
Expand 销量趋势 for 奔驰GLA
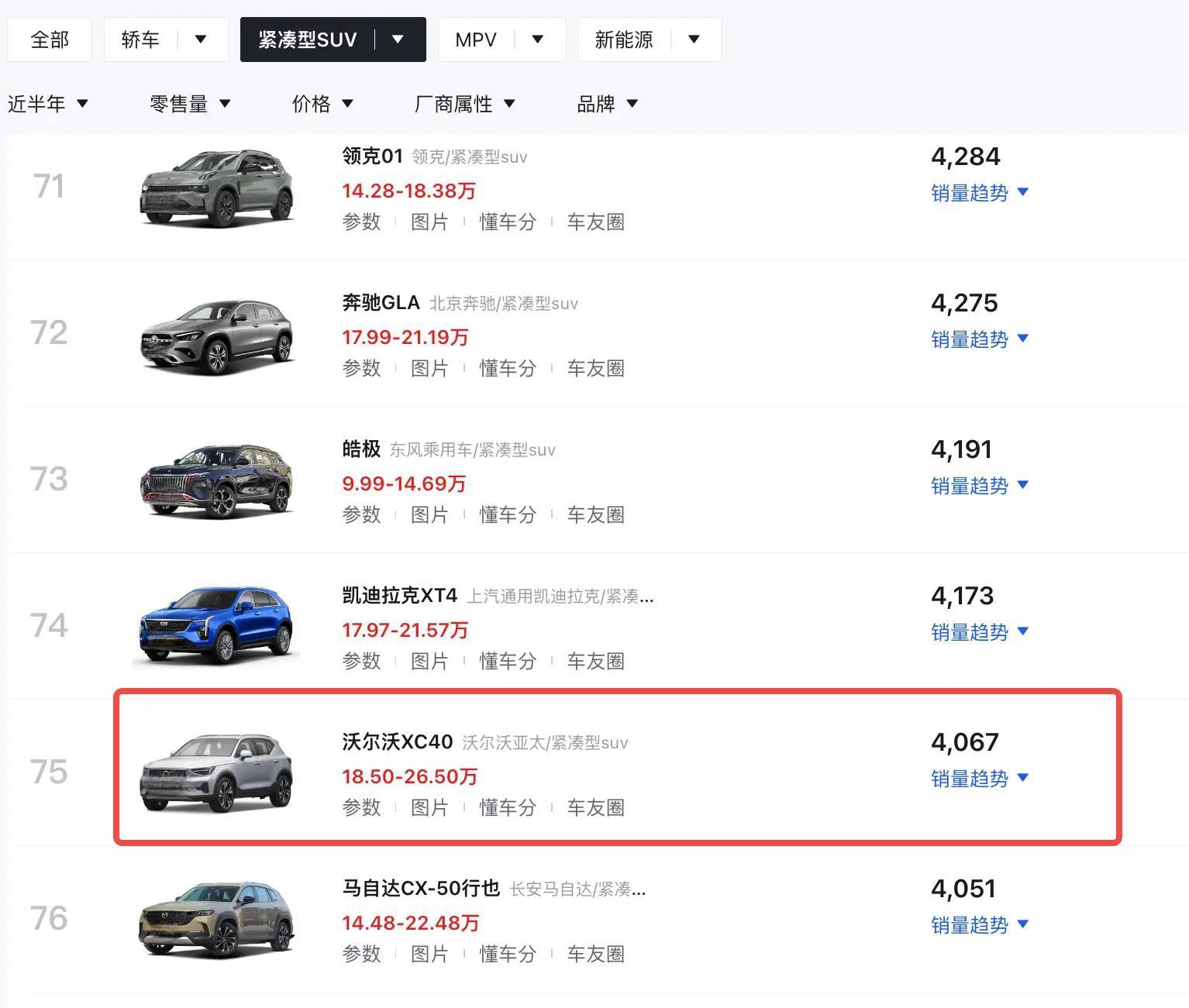[980, 339]
